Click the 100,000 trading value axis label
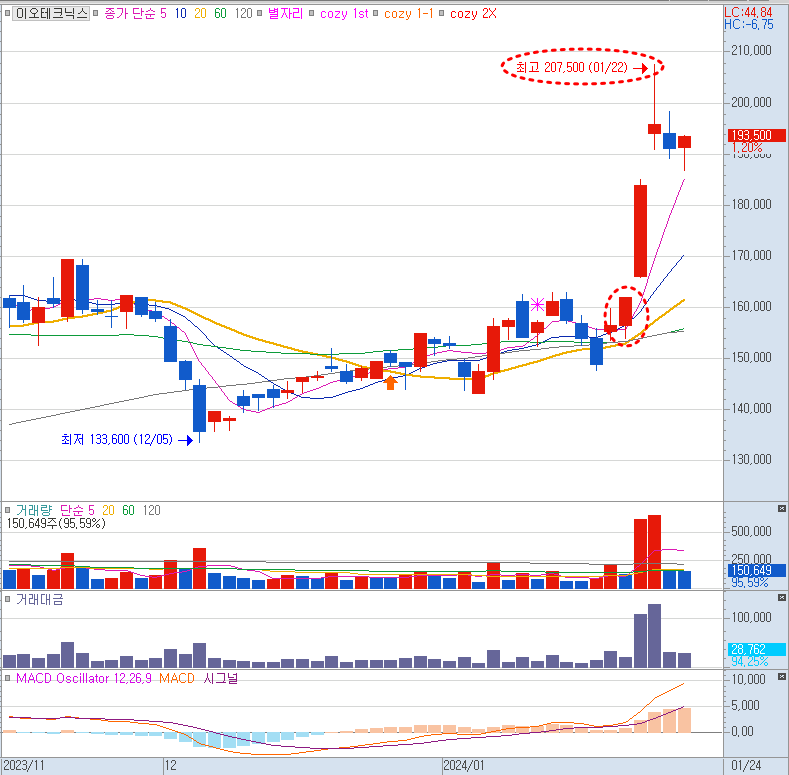Image resolution: width=789 pixels, height=775 pixels. 751,617
